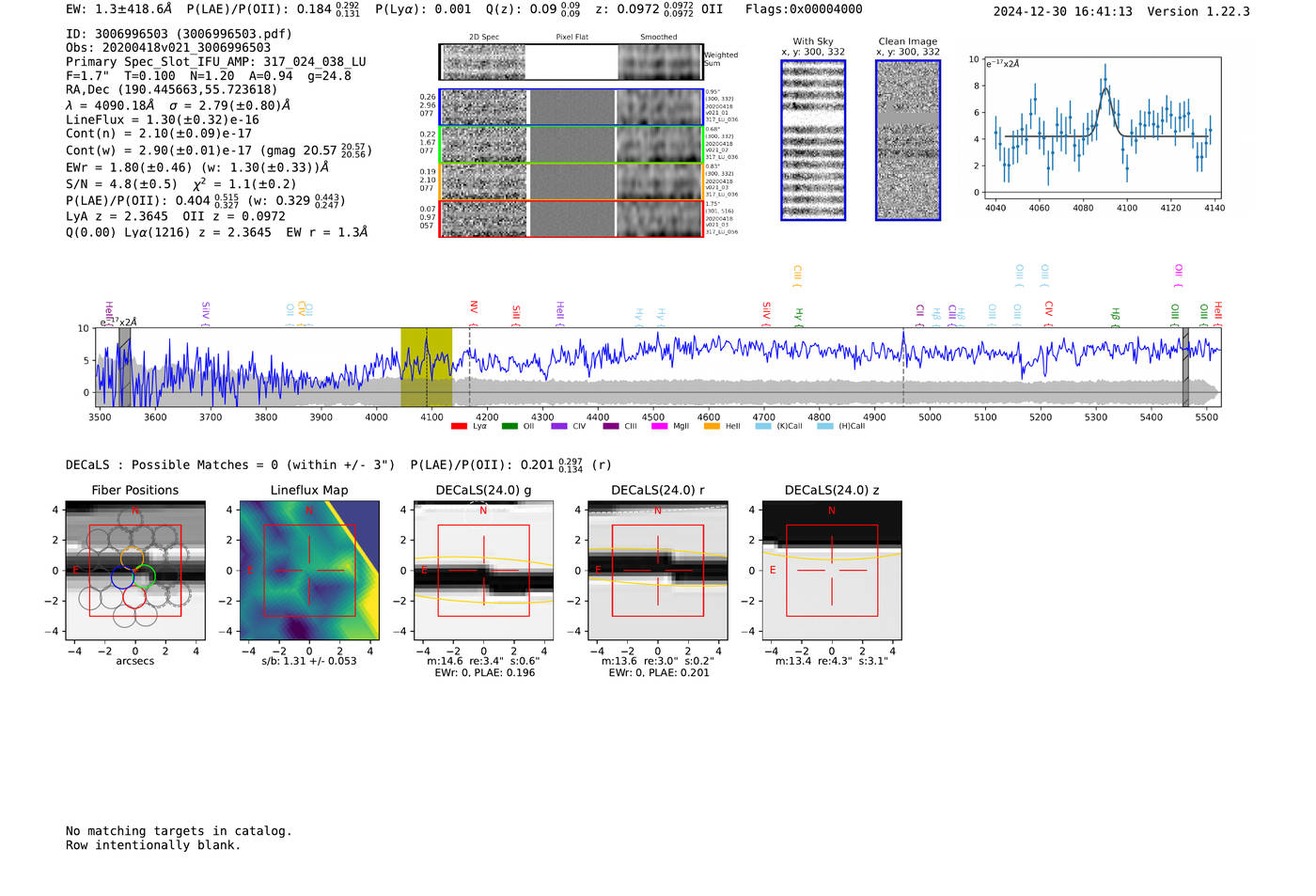Image resolution: width=1316 pixels, height=896 pixels.
Task: Click the 'Row intentionally blank.' text
Action: (153, 845)
